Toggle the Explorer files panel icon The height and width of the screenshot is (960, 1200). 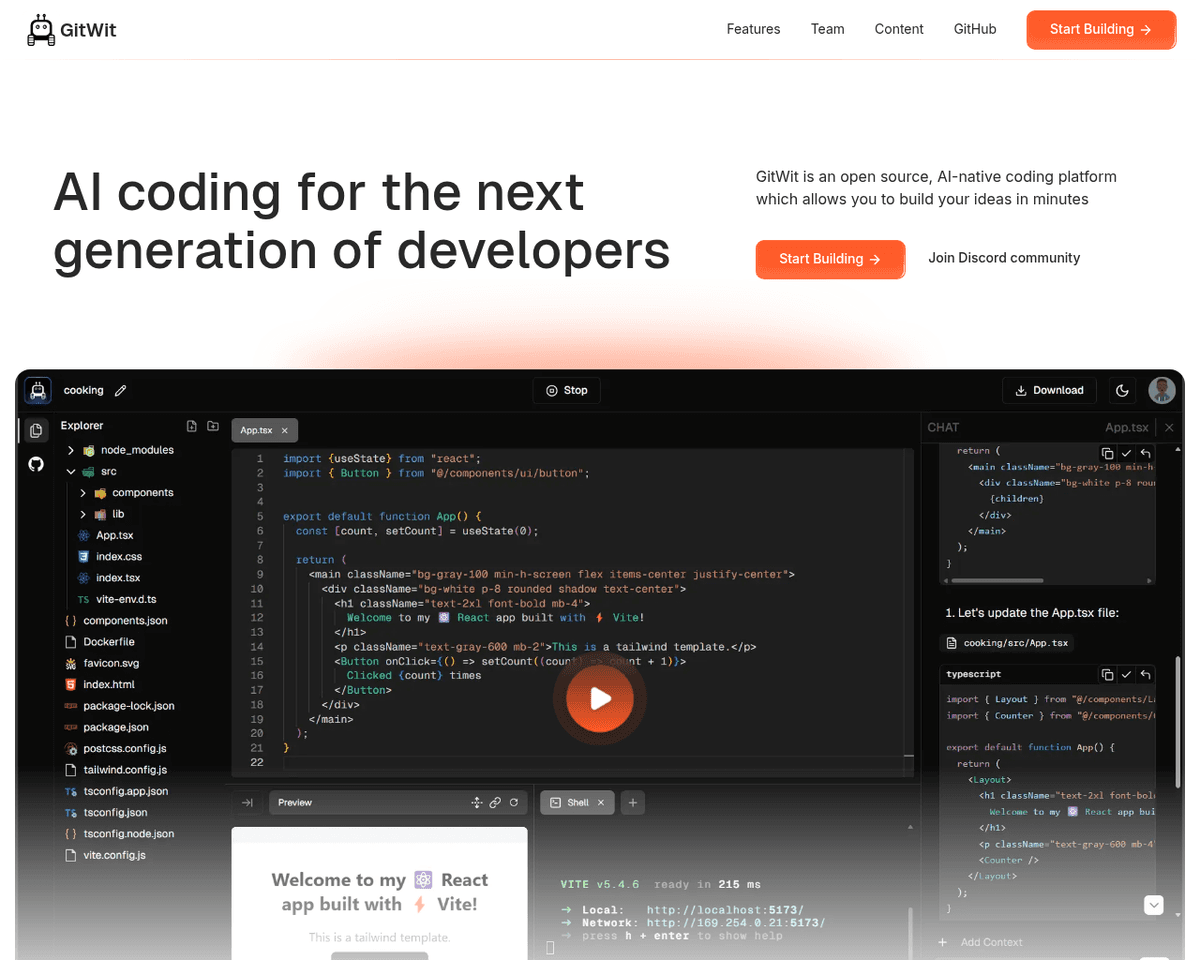(x=36, y=430)
